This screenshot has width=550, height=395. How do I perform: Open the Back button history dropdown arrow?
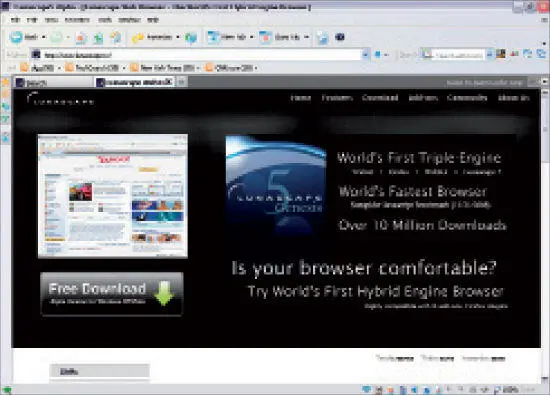44,37
